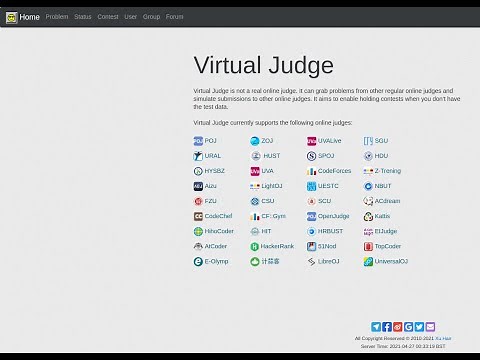
Task: Click the Virtual Judge logo icon in navbar
Action: click(11, 17)
